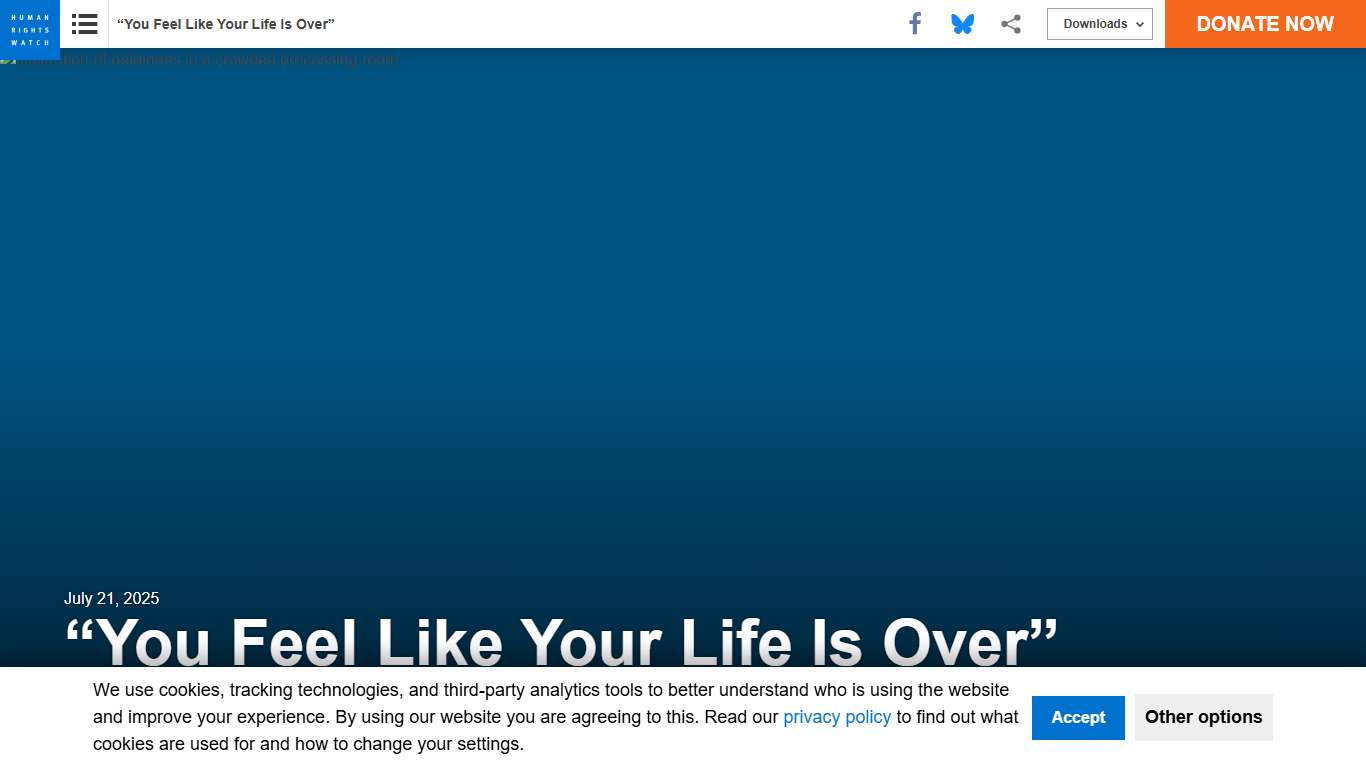The height and width of the screenshot is (768, 1366).
Task: Open the generic share options icon
Action: pyautogui.click(x=1011, y=24)
